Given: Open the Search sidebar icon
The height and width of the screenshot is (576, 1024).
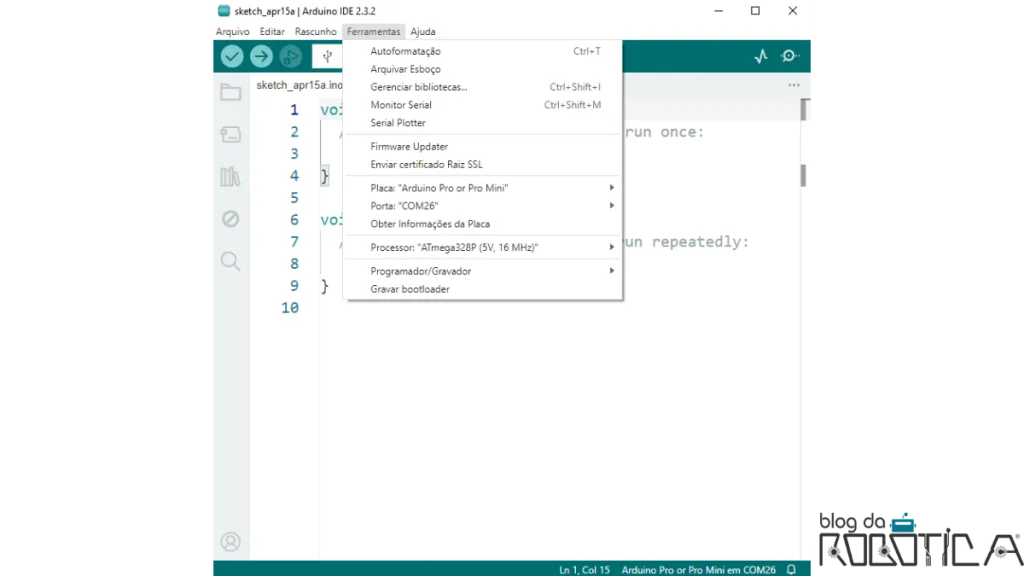Looking at the screenshot, I should coord(231,261).
